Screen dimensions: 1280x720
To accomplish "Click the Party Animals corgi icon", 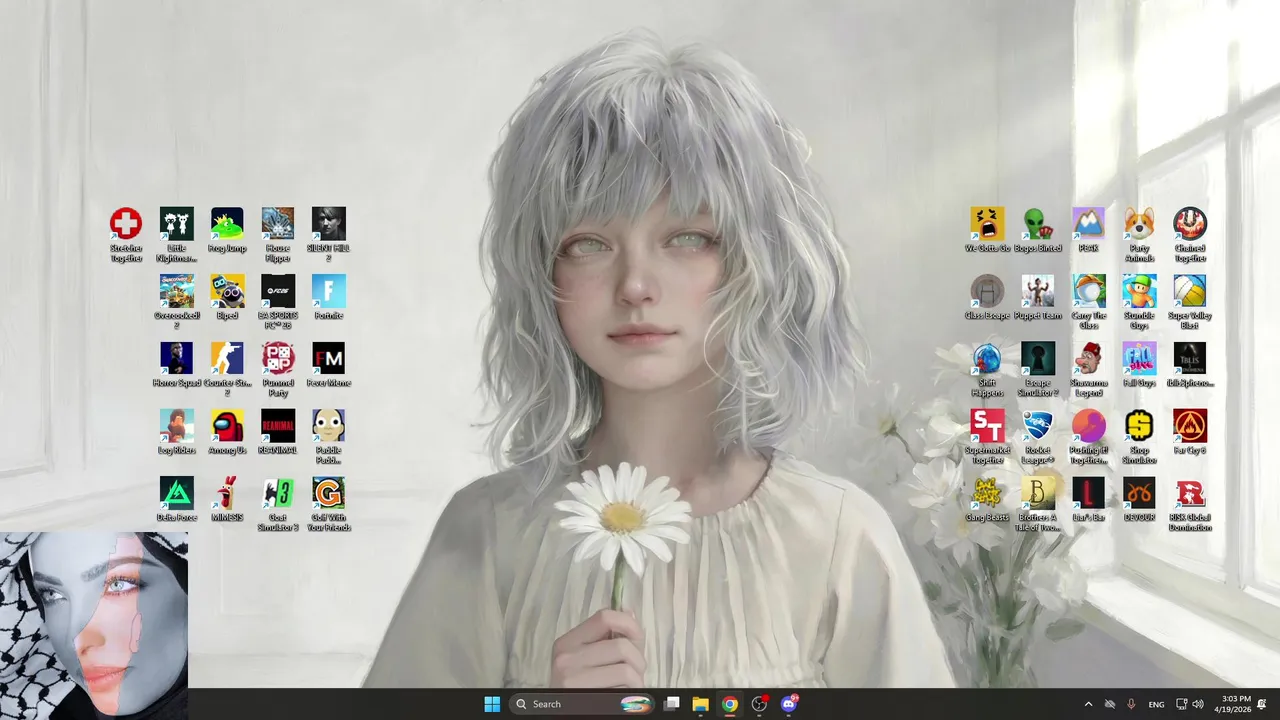I will pyautogui.click(x=1139, y=224).
